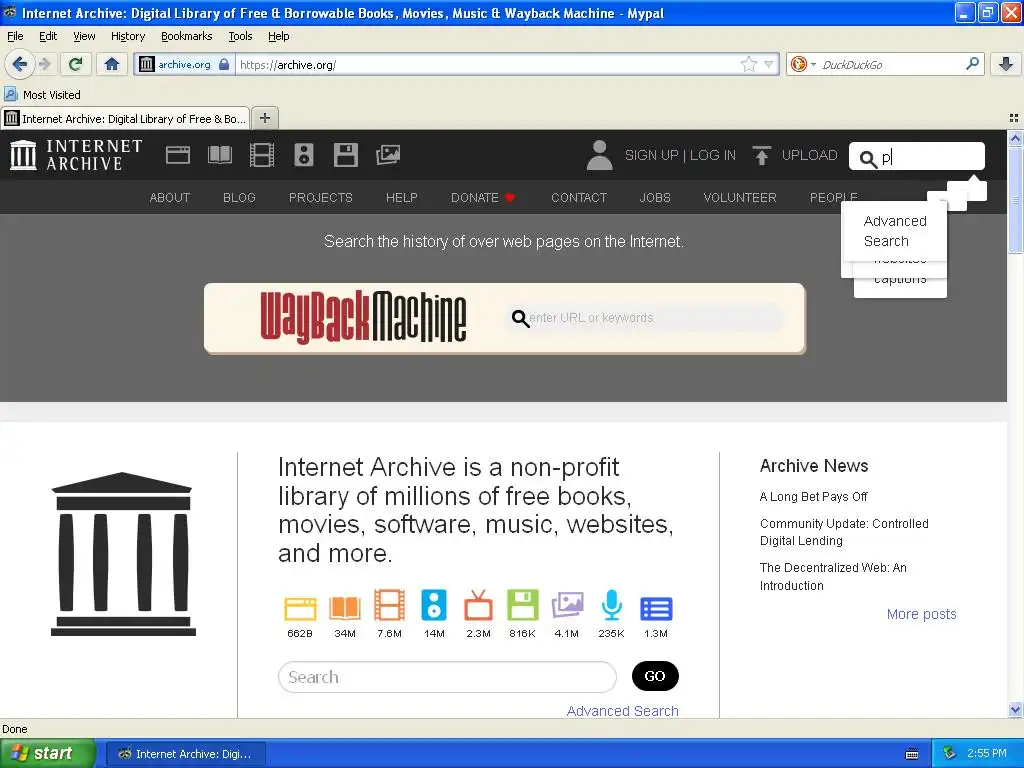Click the microphone 235K icon
Image resolution: width=1024 pixels, height=768 pixels.
[x=611, y=605]
